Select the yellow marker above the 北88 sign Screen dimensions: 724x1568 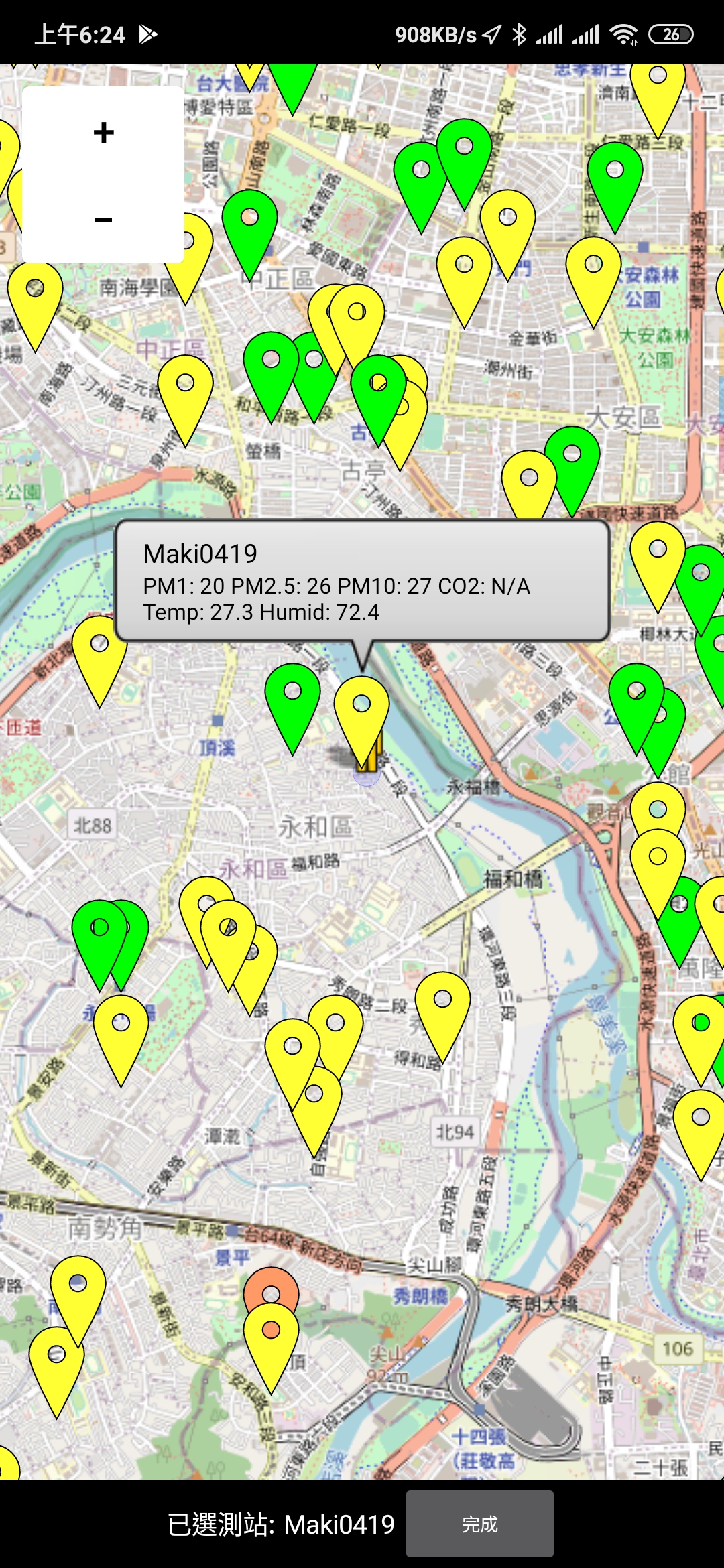click(x=99, y=651)
